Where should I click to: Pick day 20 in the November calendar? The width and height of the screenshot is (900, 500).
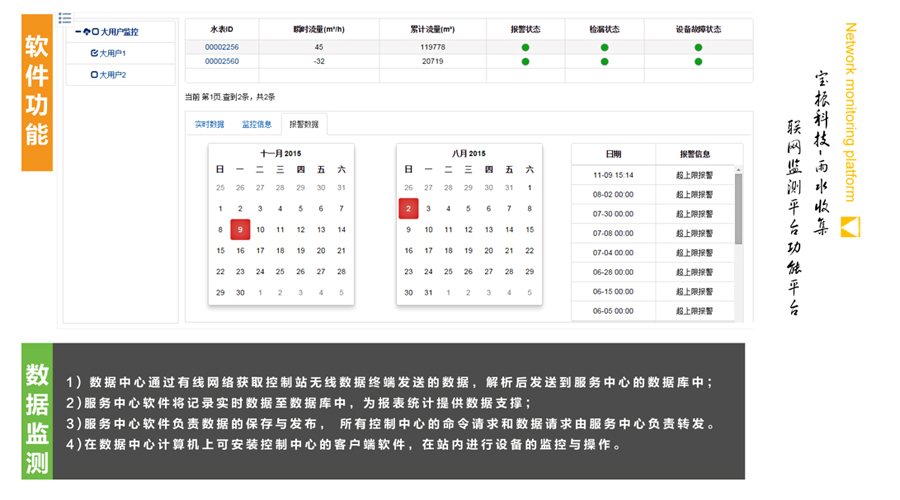pyautogui.click(x=321, y=250)
